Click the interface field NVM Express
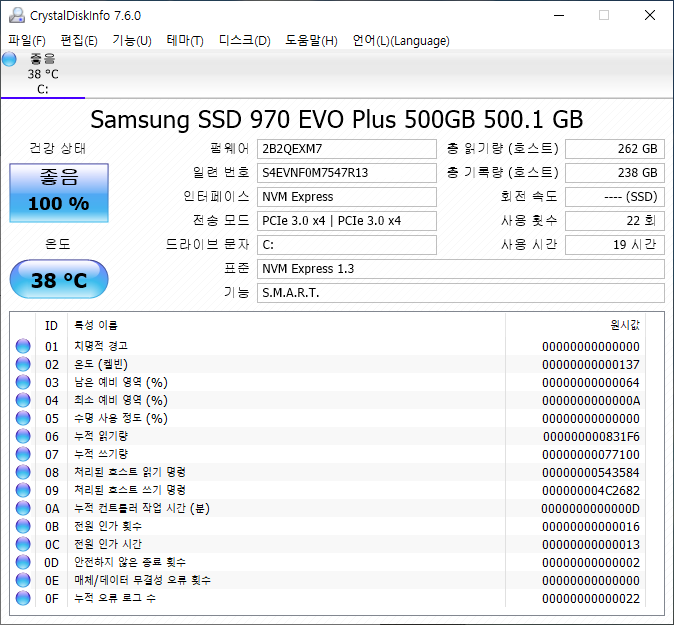The image size is (674, 625). [347, 197]
